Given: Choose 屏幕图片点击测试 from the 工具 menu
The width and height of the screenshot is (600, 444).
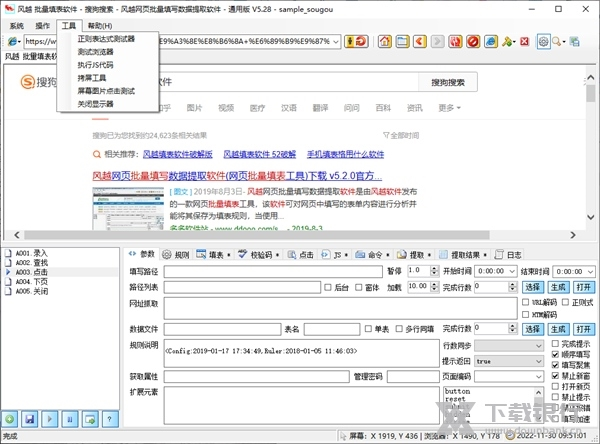Looking at the screenshot, I should [106, 91].
